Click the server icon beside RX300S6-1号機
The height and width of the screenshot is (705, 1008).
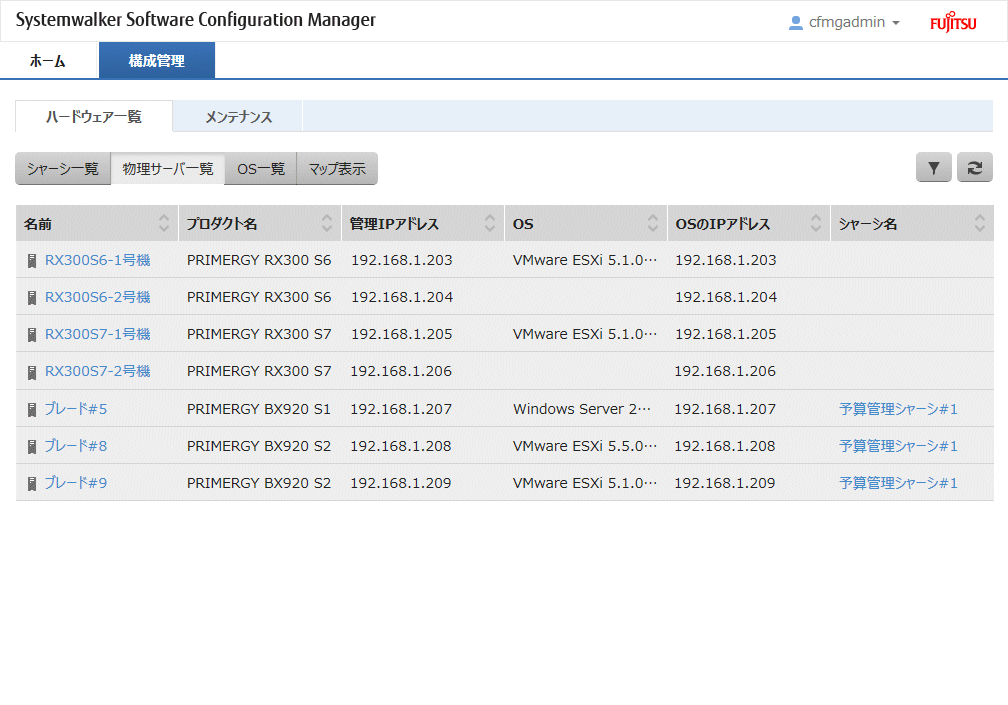coord(32,260)
